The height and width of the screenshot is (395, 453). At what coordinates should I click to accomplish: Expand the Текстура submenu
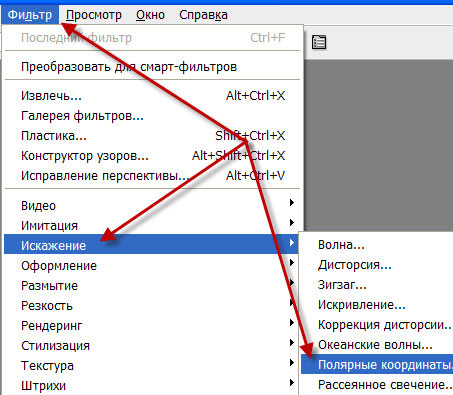(151, 366)
